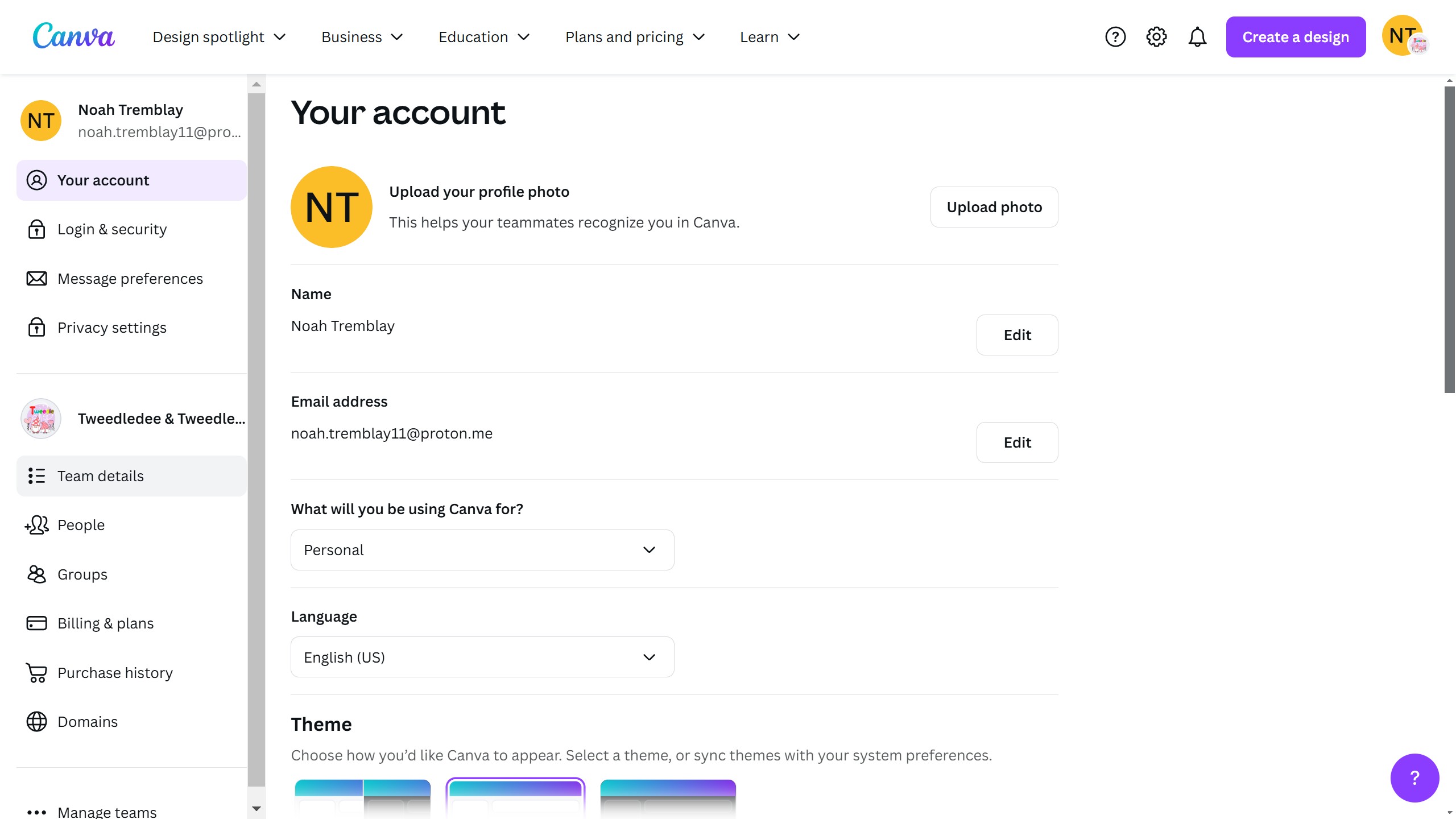1456x819 pixels.
Task: Click the Domains globe icon
Action: (36, 722)
